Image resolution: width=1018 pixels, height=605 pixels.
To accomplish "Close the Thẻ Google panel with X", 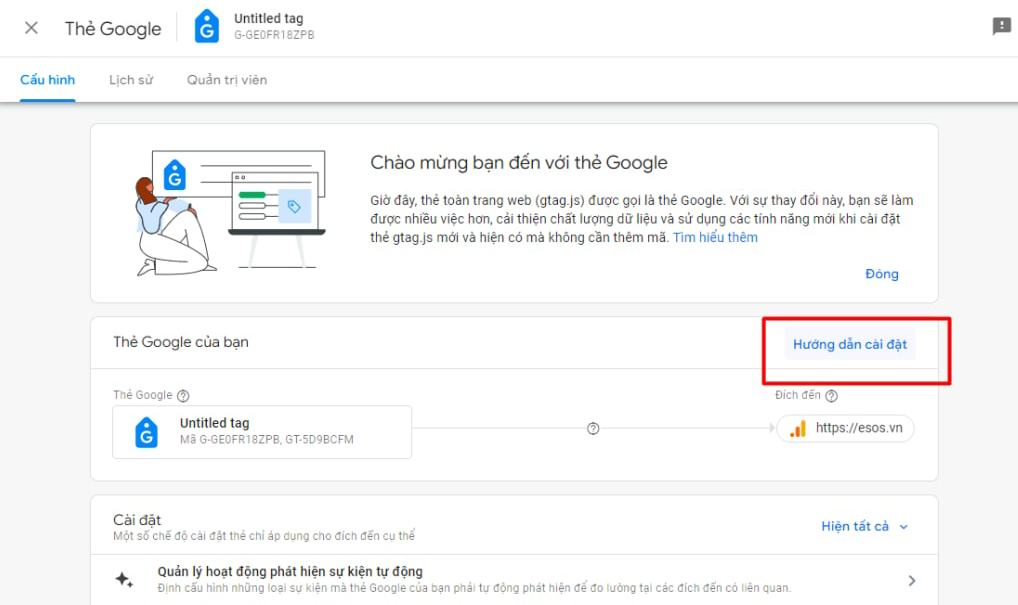I will pyautogui.click(x=31, y=28).
